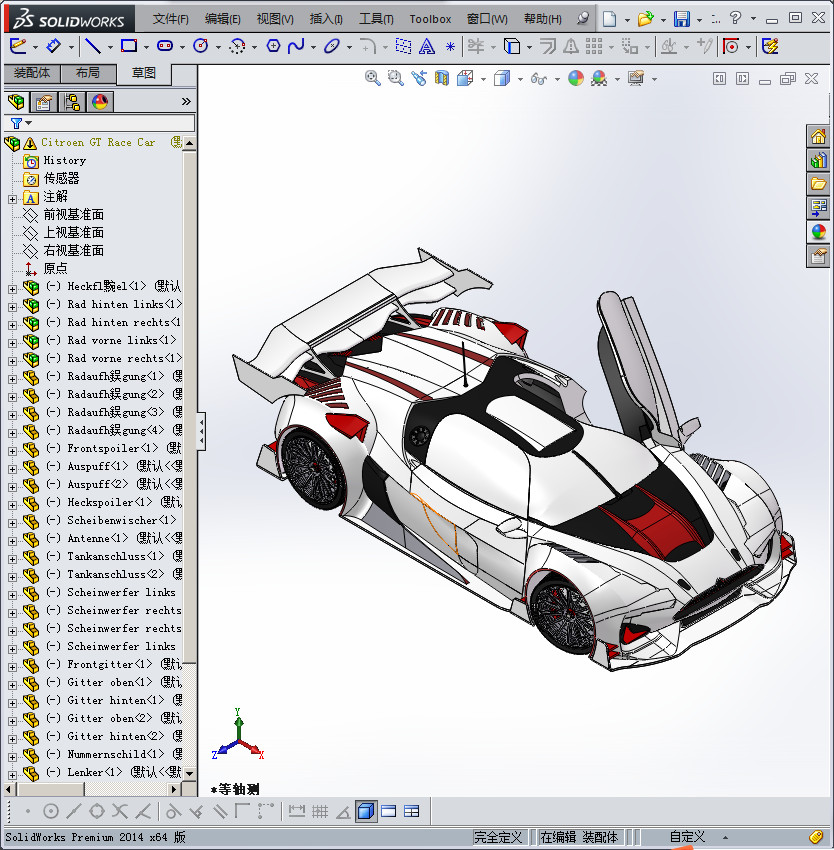Viewport: 834px width, 850px height.
Task: Expand the Rad hinten links<1> component
Action: tap(12, 305)
